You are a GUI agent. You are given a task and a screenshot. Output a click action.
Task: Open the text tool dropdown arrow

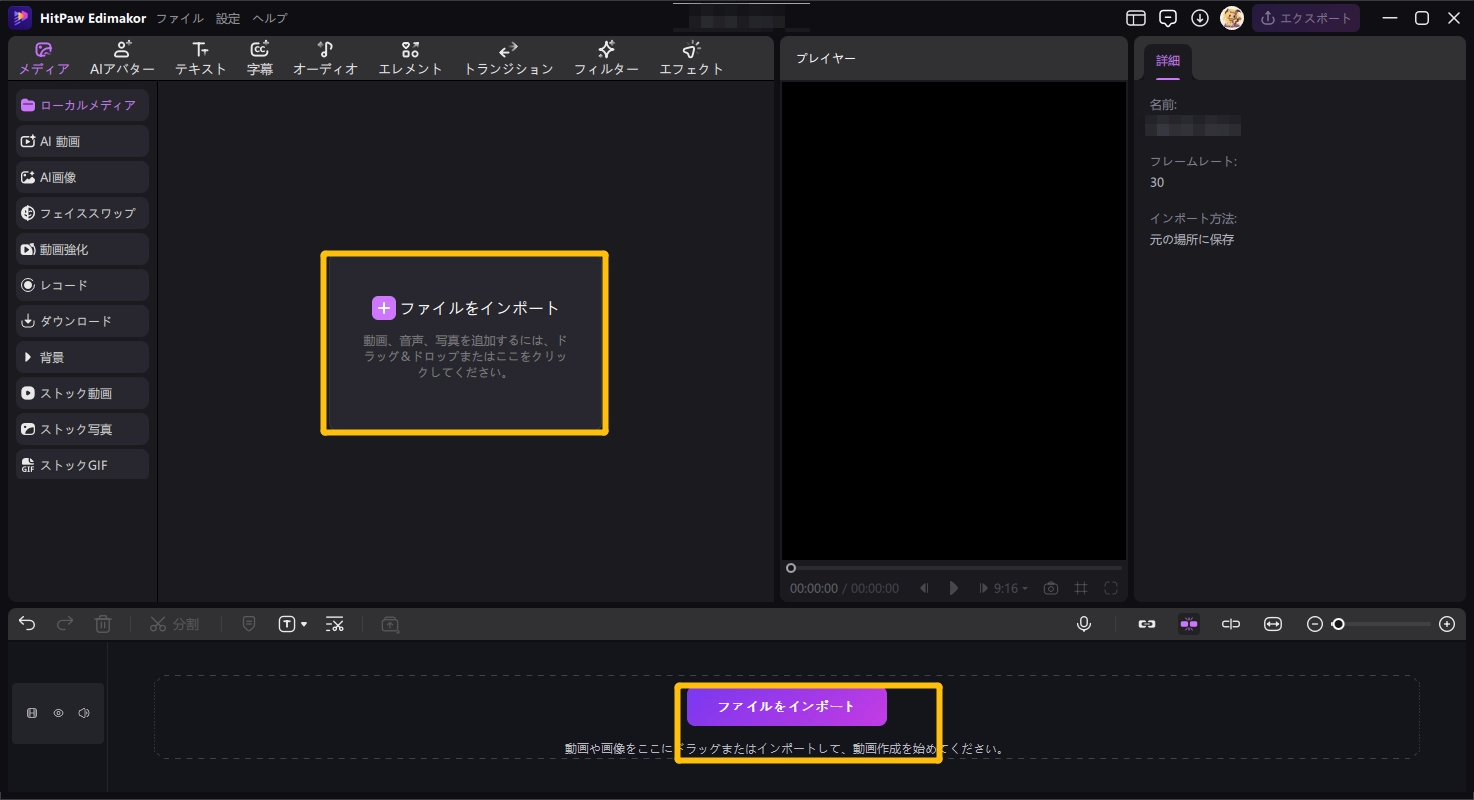click(304, 625)
